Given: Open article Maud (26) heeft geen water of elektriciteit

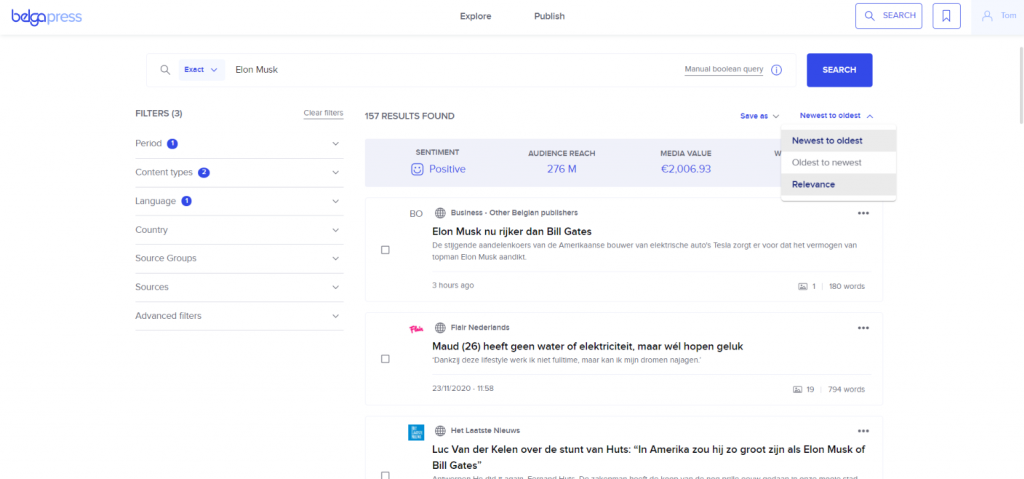Looking at the screenshot, I should pos(588,346).
